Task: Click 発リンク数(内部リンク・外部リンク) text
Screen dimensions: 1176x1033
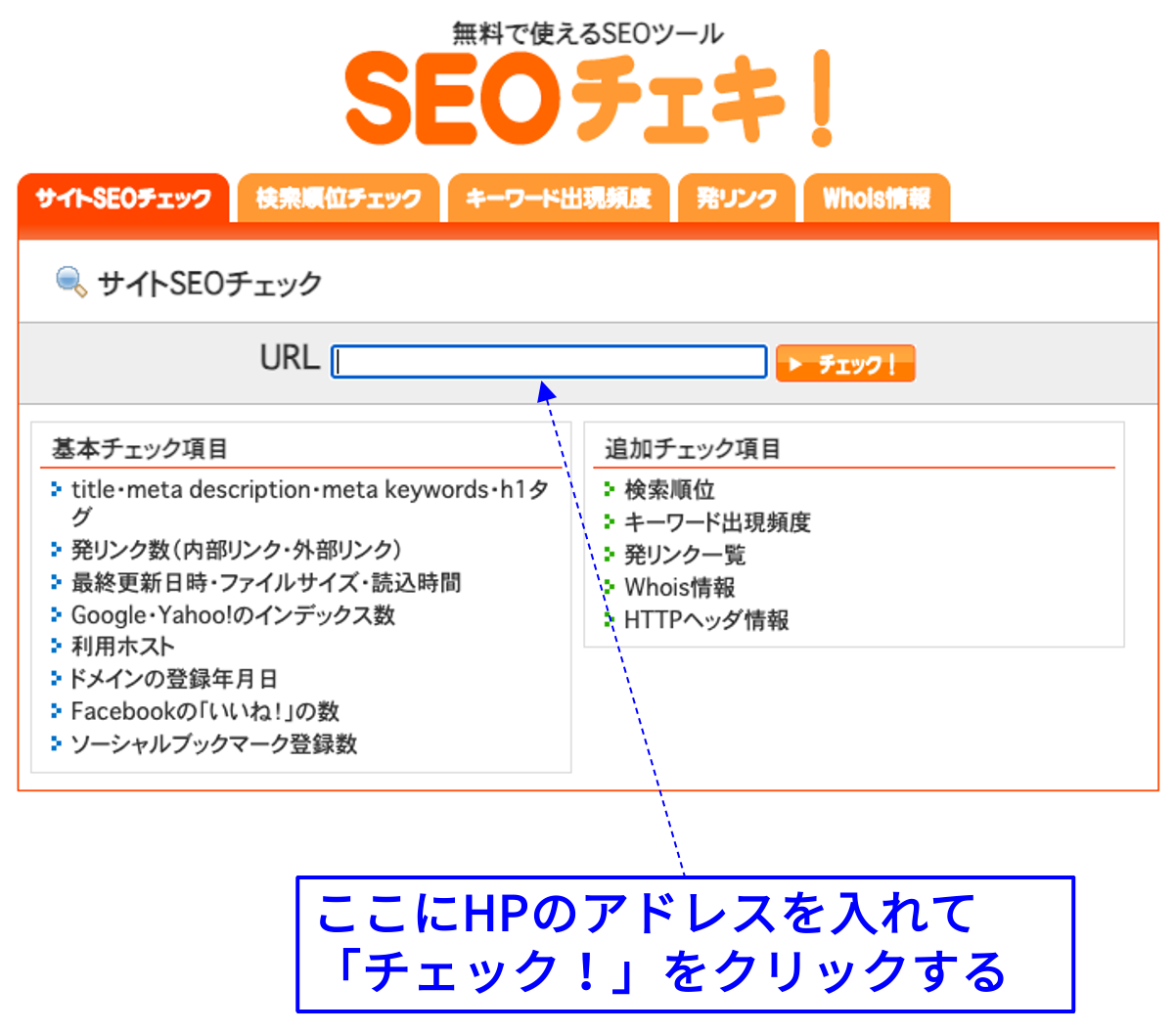Action: pos(237,550)
